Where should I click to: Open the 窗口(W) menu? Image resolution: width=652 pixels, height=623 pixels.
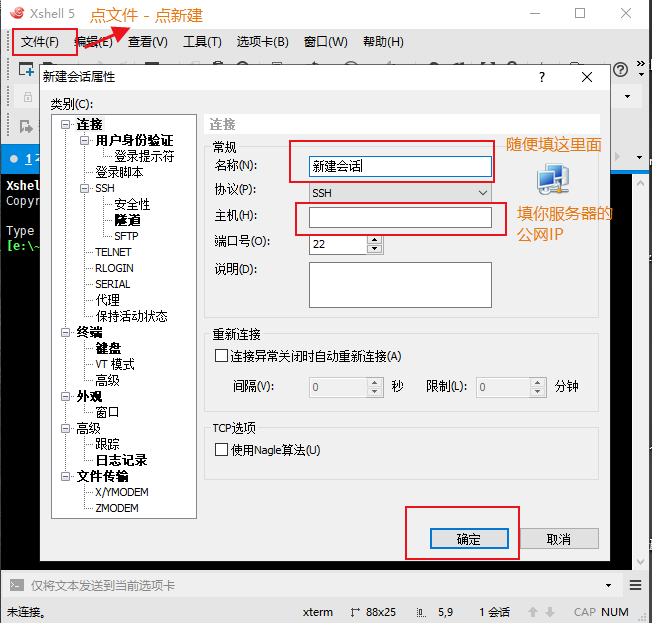pos(326,42)
